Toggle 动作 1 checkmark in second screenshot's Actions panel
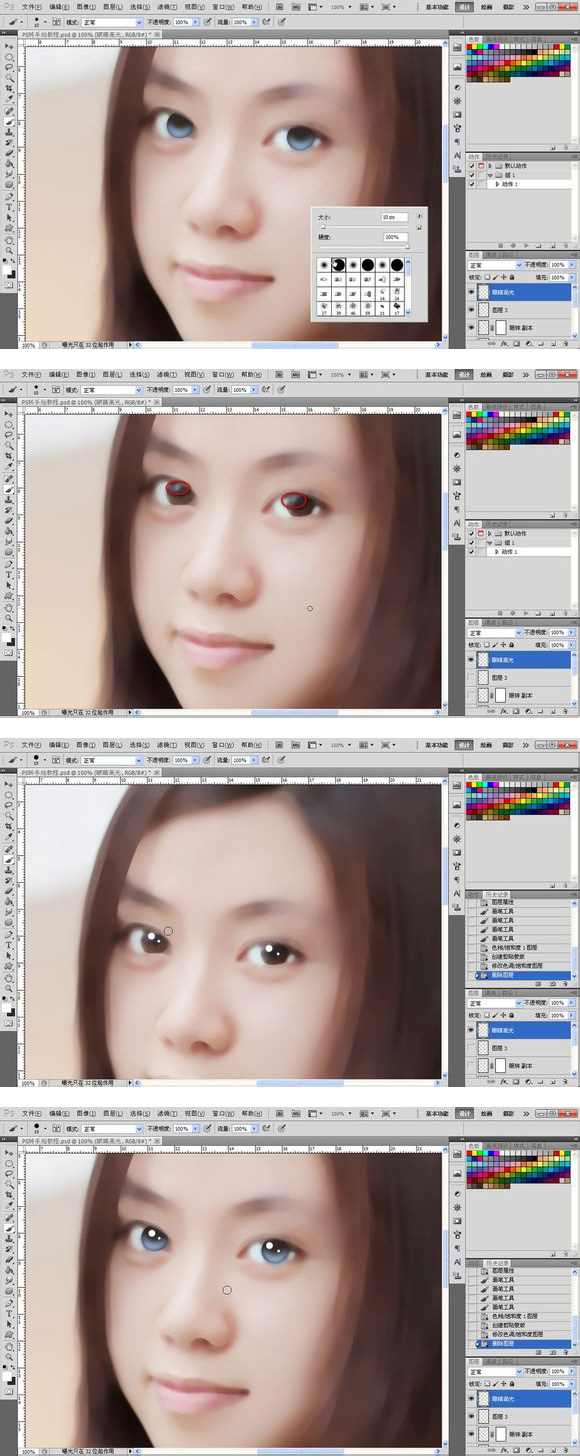The width and height of the screenshot is (580, 1456). [471, 552]
